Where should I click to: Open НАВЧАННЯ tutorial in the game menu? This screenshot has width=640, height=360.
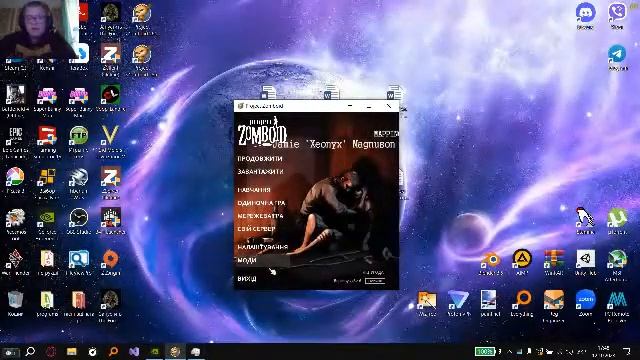click(254, 190)
